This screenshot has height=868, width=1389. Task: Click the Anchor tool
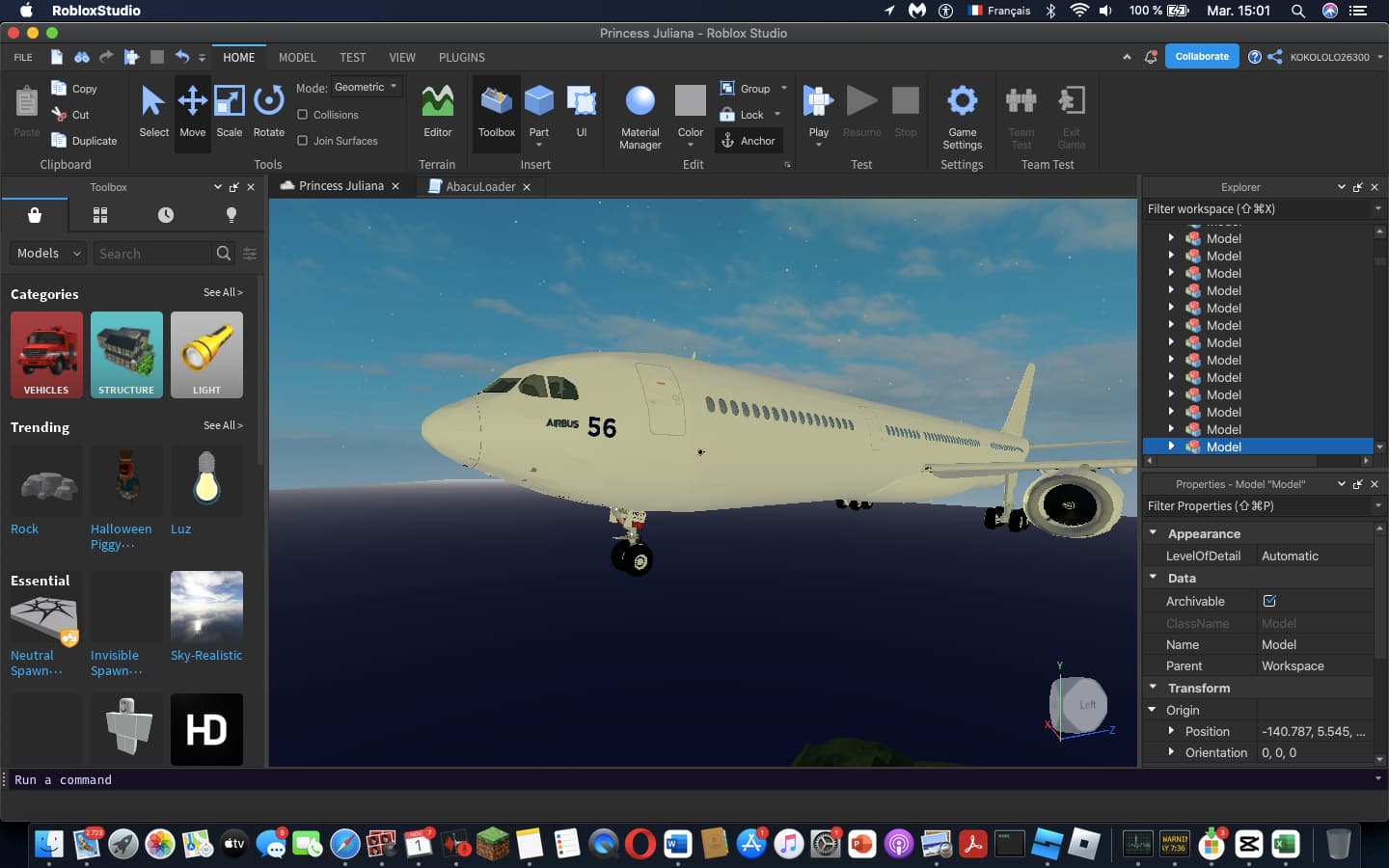(x=749, y=141)
